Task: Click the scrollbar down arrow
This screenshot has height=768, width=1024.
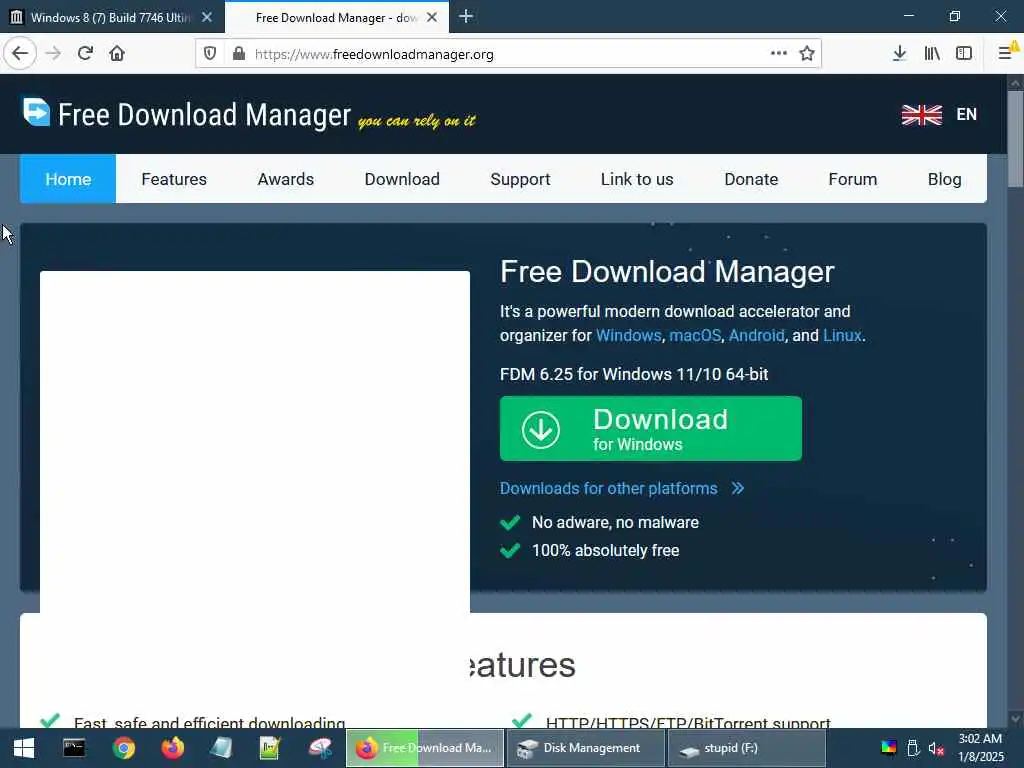Action: point(1015,719)
